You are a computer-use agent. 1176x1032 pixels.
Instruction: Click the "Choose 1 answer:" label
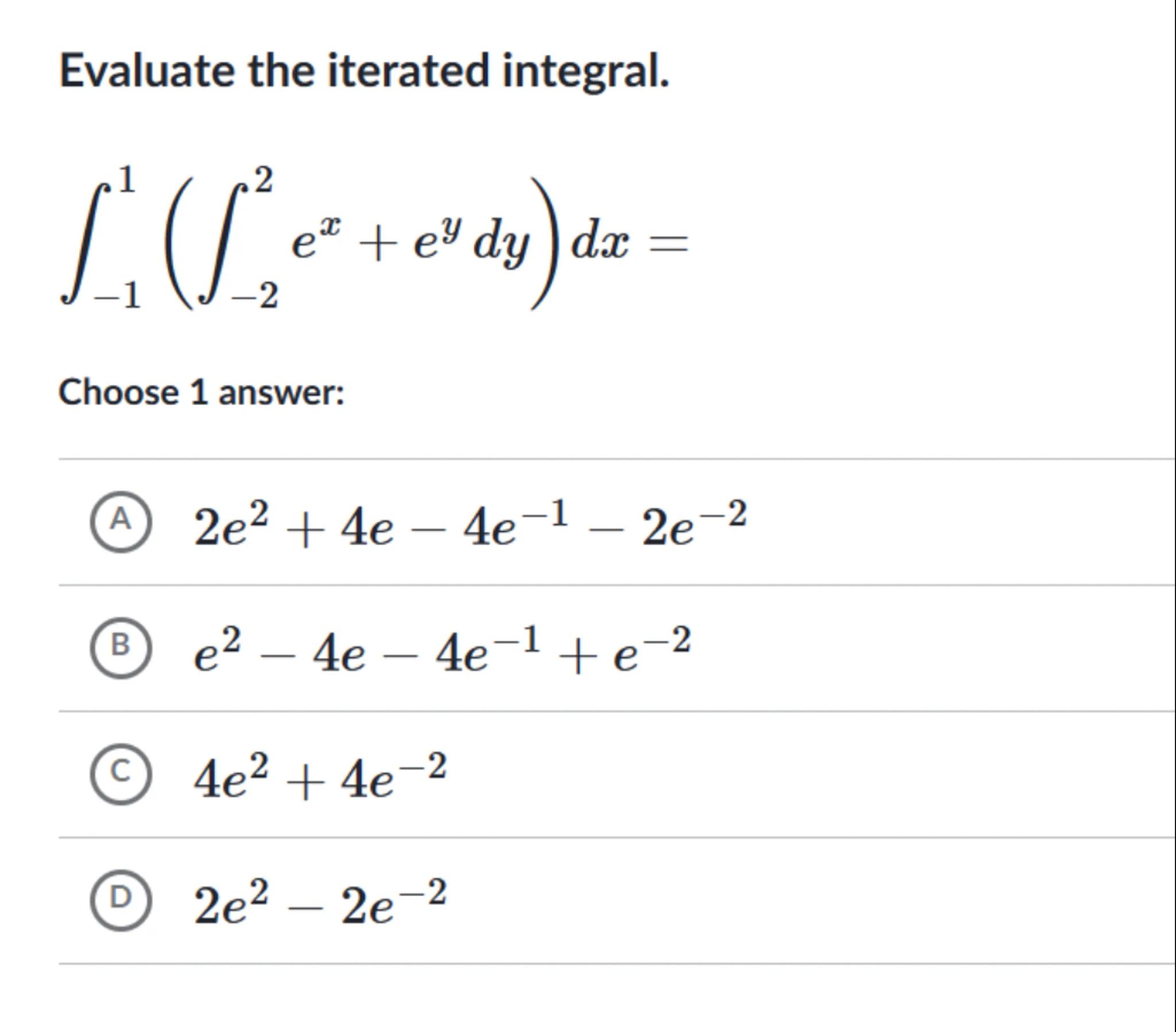[x=202, y=393]
